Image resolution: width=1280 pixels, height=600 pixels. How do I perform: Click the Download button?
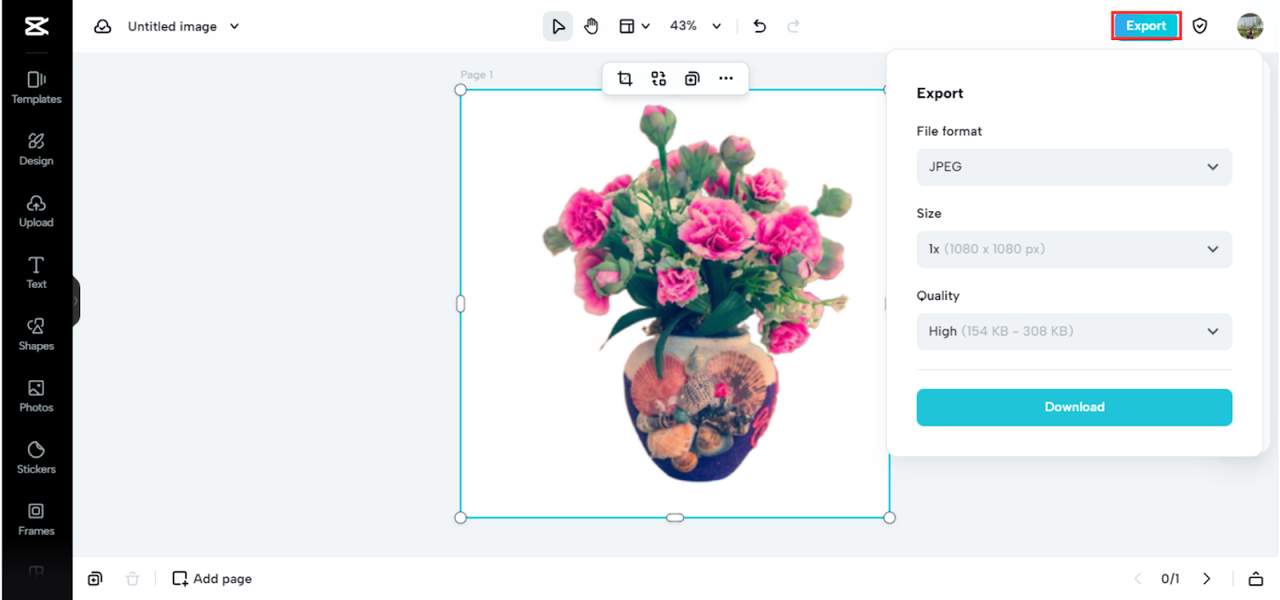(x=1074, y=407)
